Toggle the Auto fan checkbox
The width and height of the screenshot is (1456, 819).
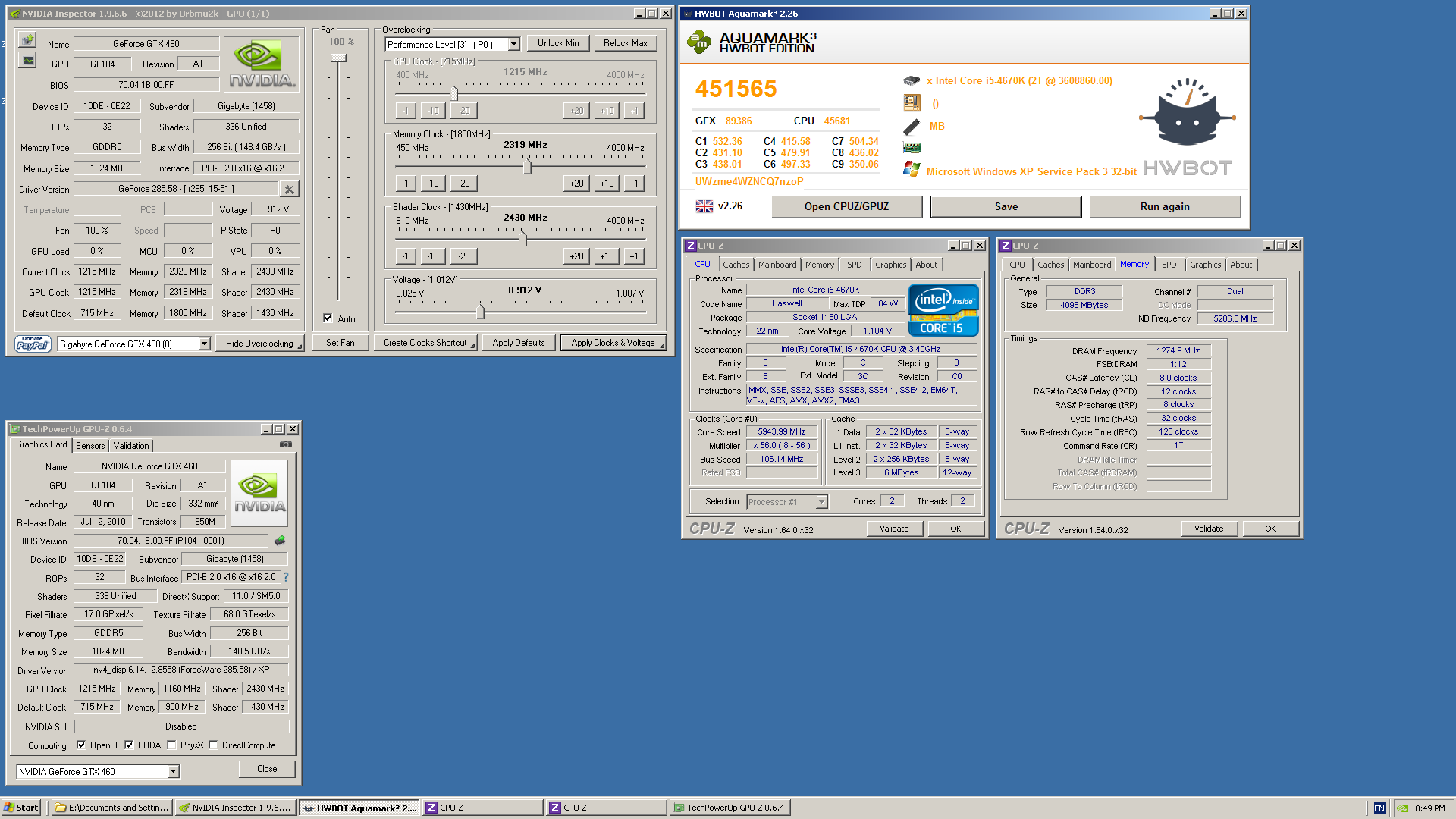(x=328, y=318)
